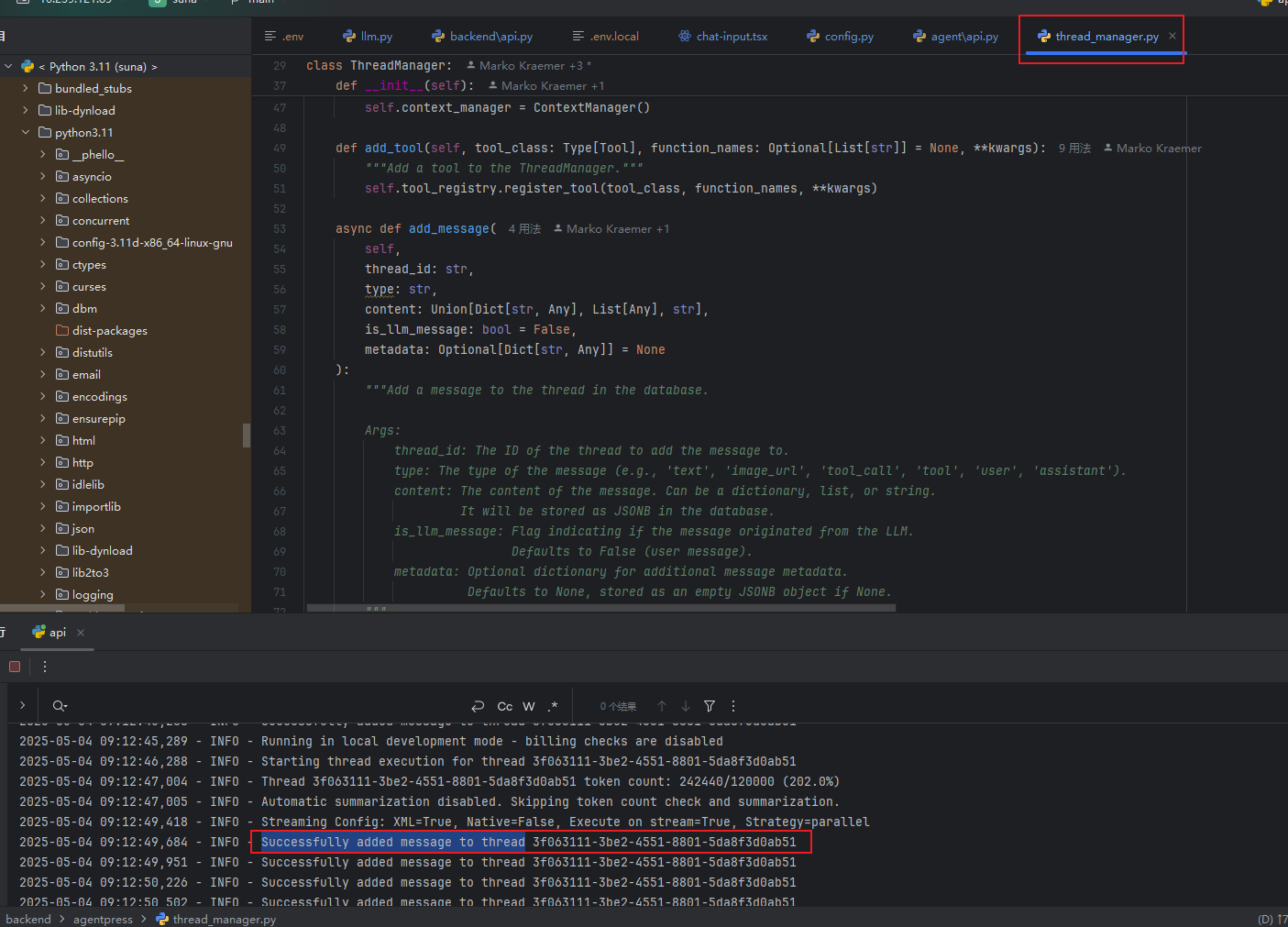
Task: Select the encodings package icon
Action: [x=62, y=396]
